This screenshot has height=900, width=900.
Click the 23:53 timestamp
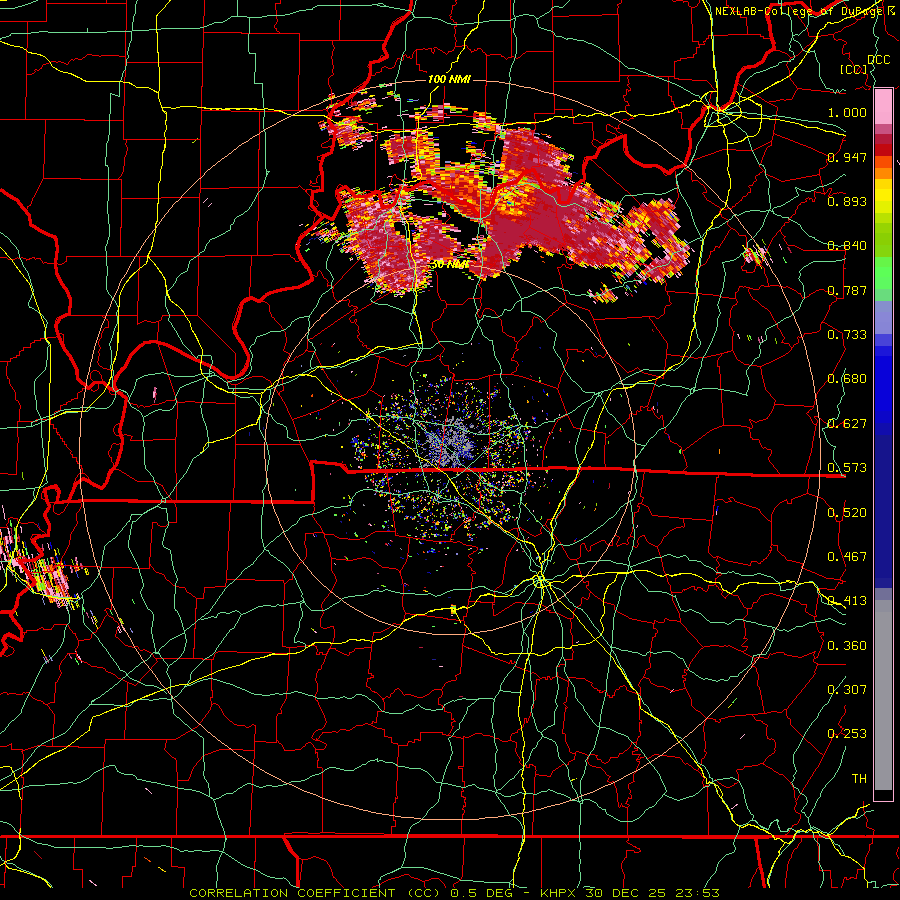point(697,893)
